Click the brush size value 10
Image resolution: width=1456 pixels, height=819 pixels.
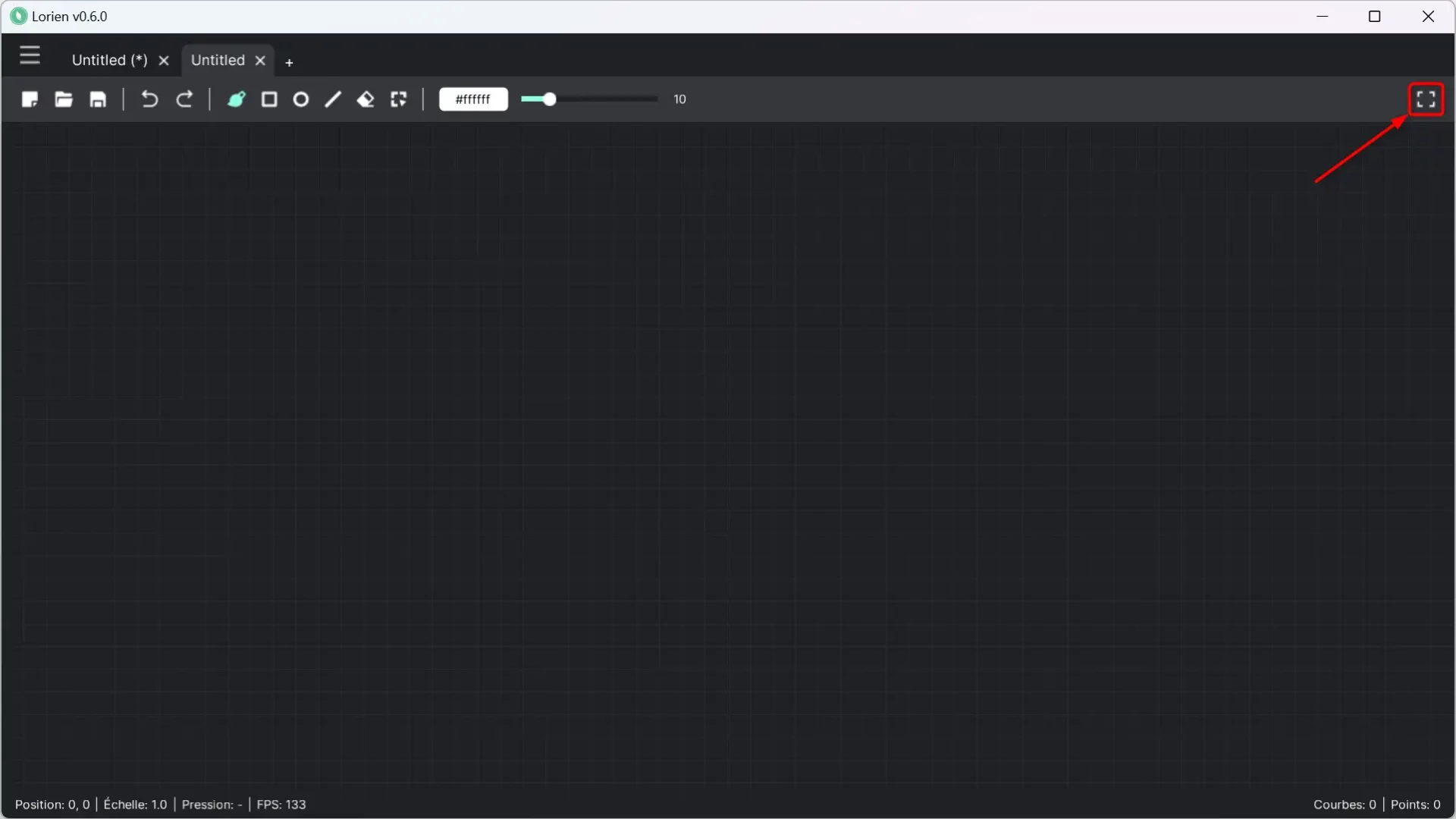coord(679,99)
